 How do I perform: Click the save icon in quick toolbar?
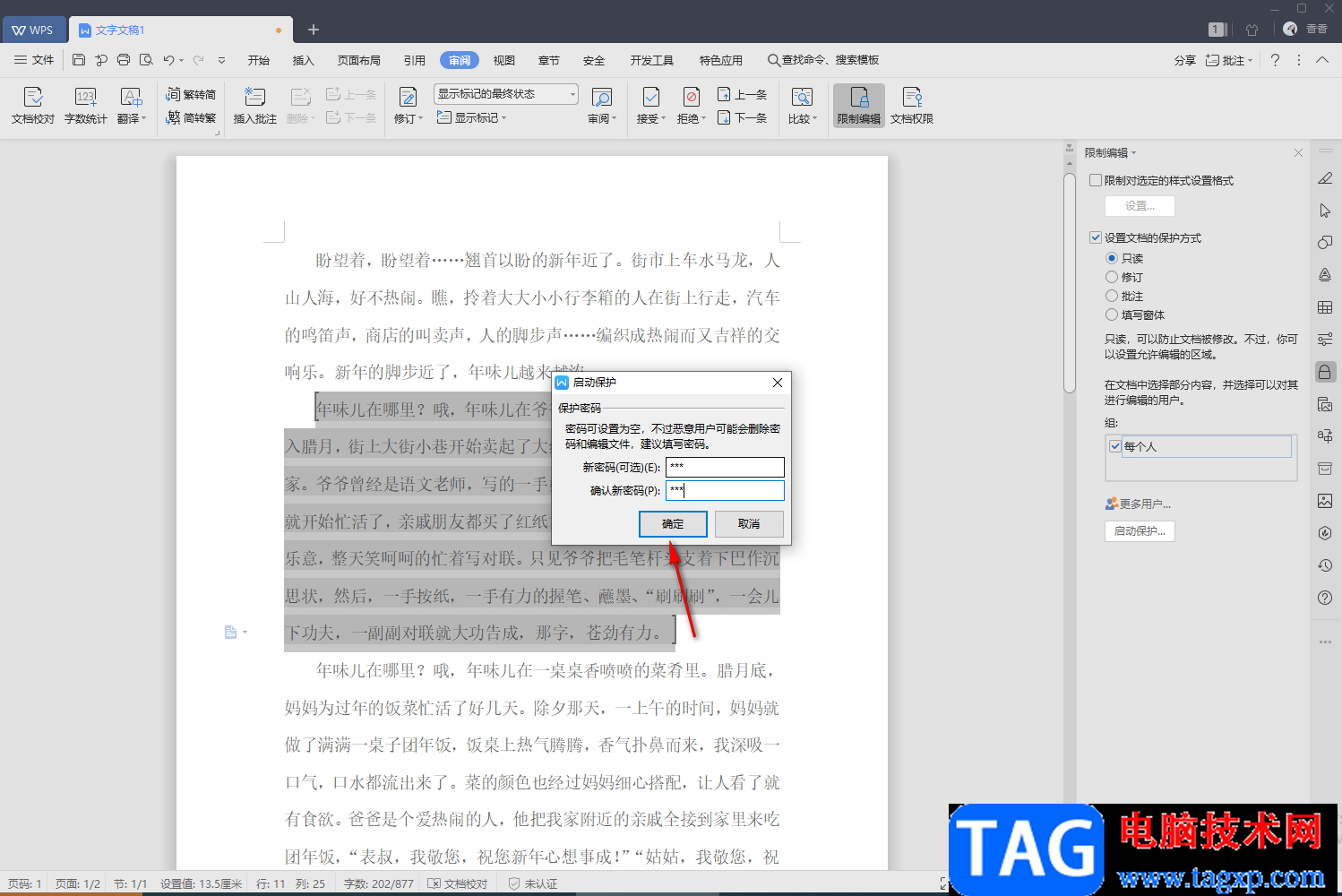point(79,60)
